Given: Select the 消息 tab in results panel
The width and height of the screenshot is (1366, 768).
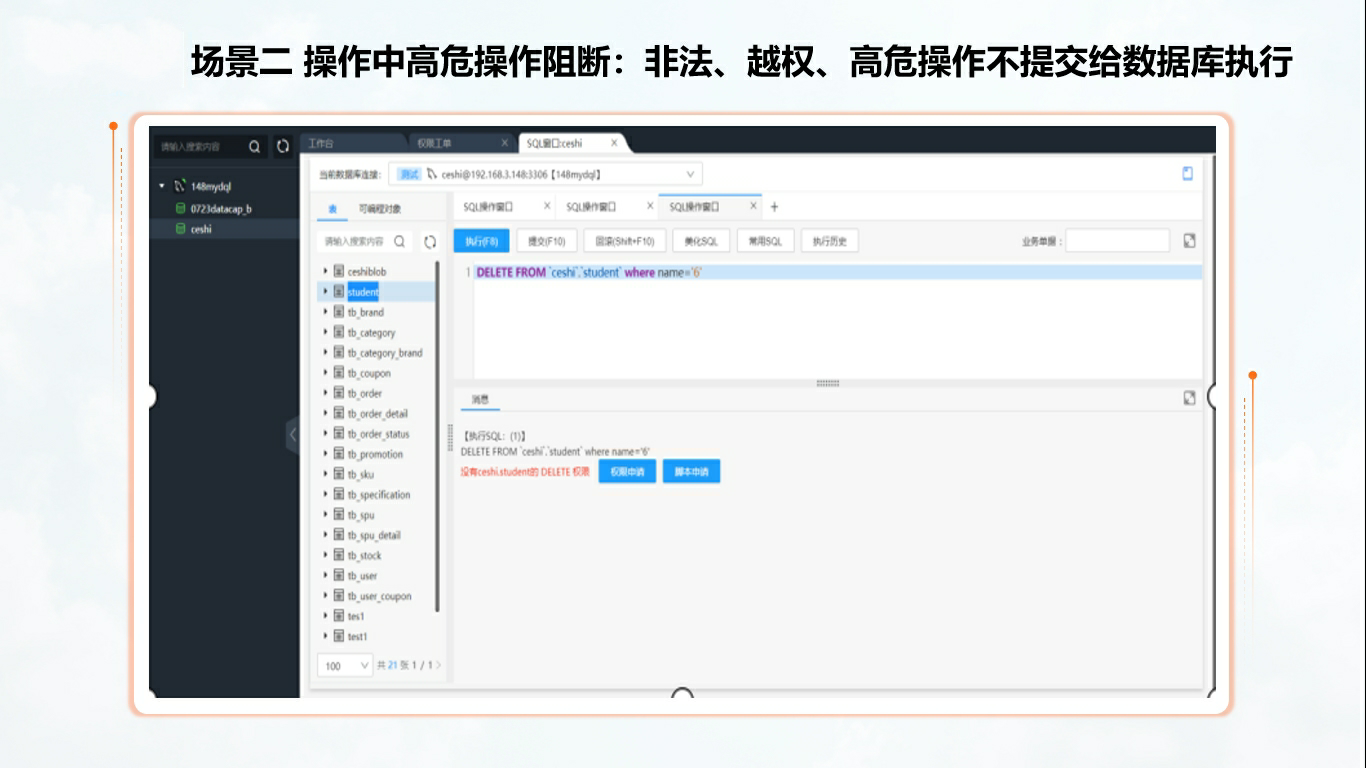Looking at the screenshot, I should click(480, 399).
